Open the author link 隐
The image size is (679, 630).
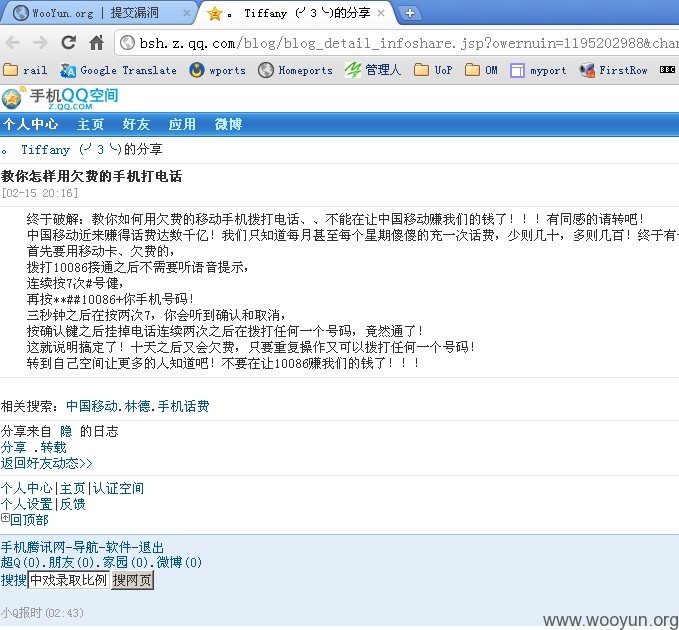[x=66, y=431]
